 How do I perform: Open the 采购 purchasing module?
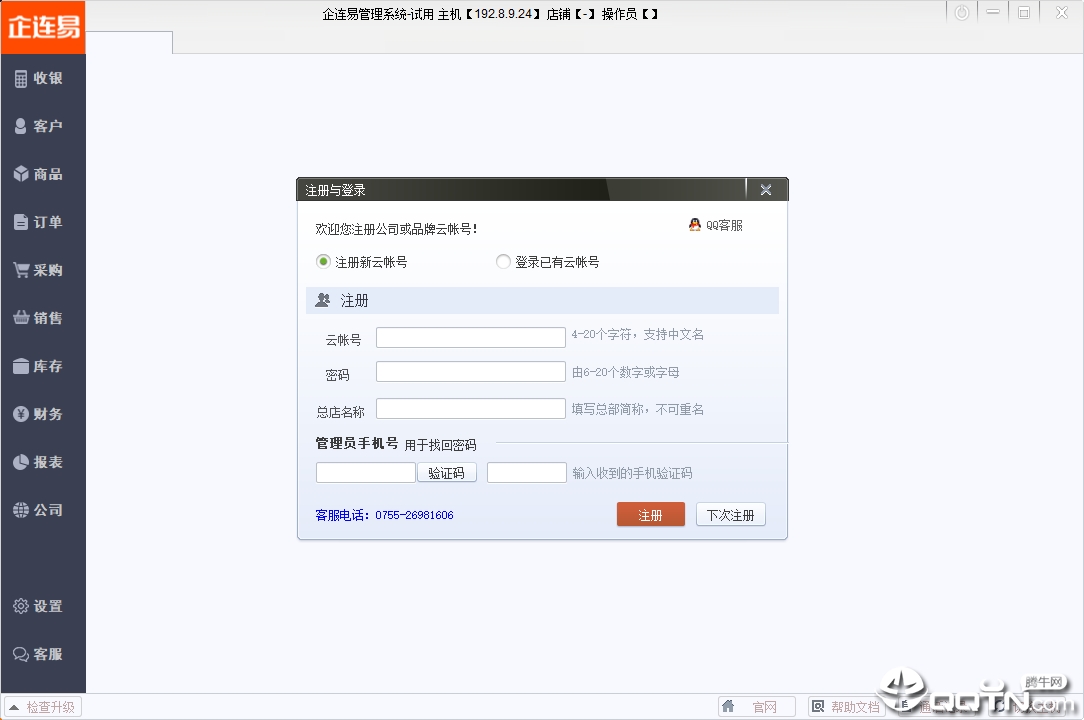(39, 270)
